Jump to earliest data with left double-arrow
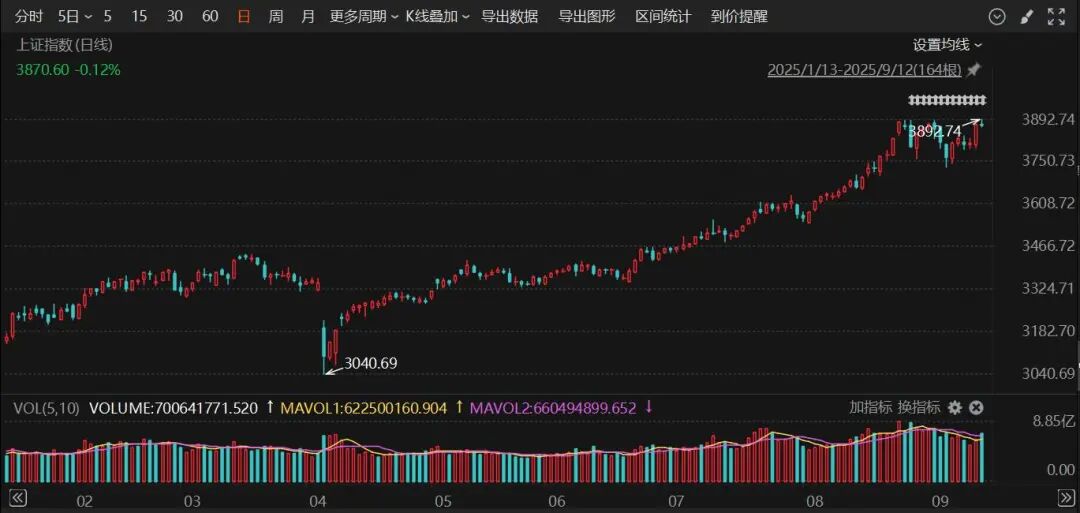This screenshot has height=513, width=1080. click(x=18, y=497)
